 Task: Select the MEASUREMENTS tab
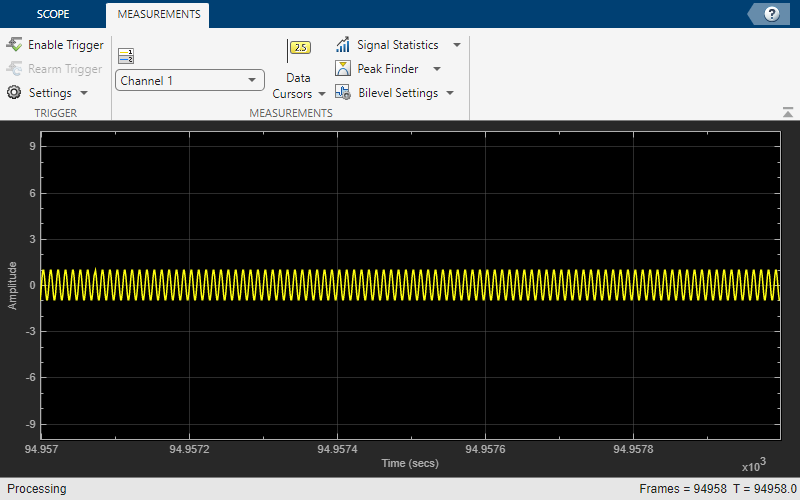pyautogui.click(x=158, y=15)
